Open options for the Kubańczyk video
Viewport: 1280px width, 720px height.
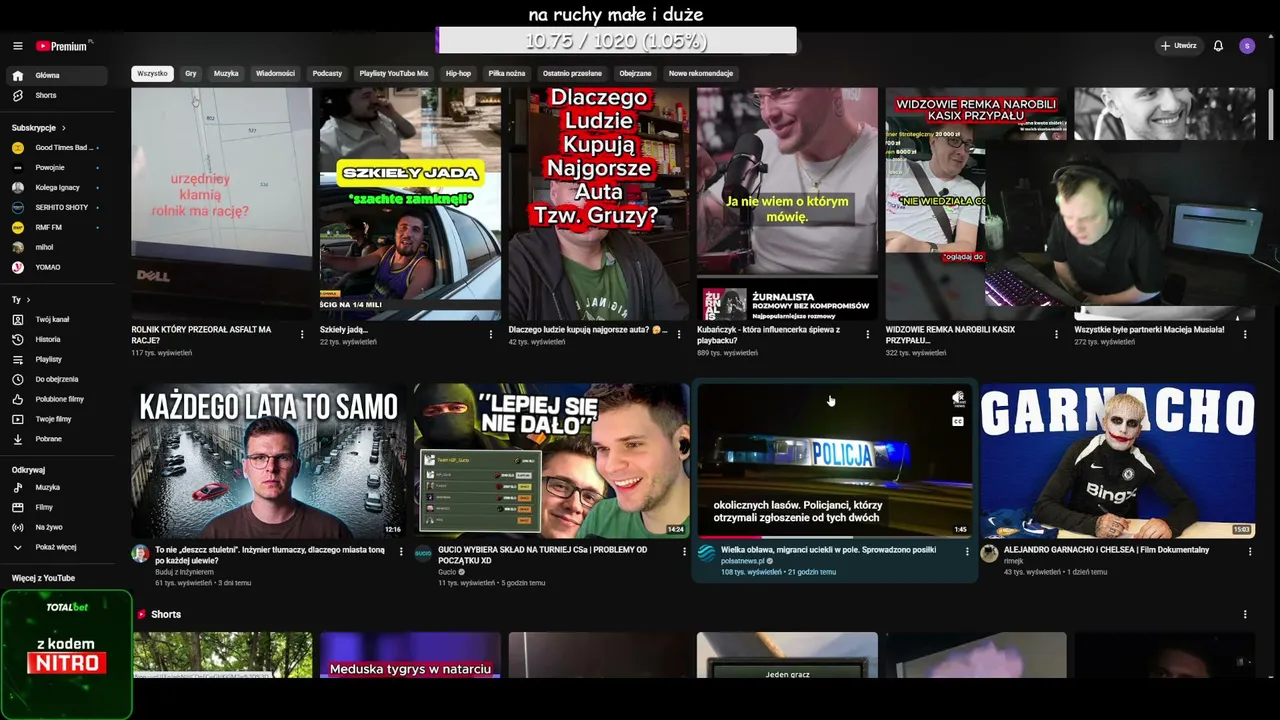(x=868, y=335)
